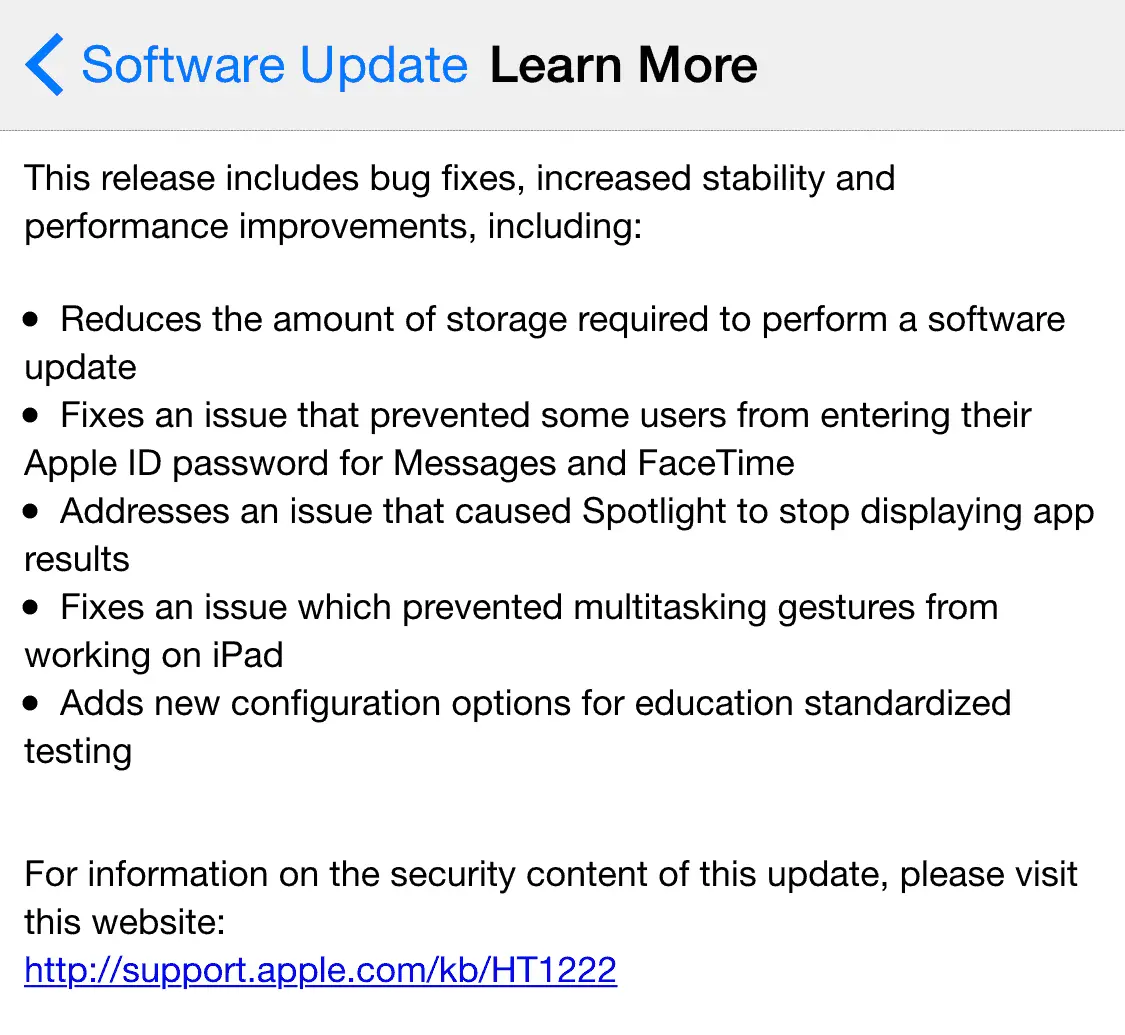1125x1035 pixels.
Task: Click bullet dot before "Reduces the amount"
Action: coord(32,319)
